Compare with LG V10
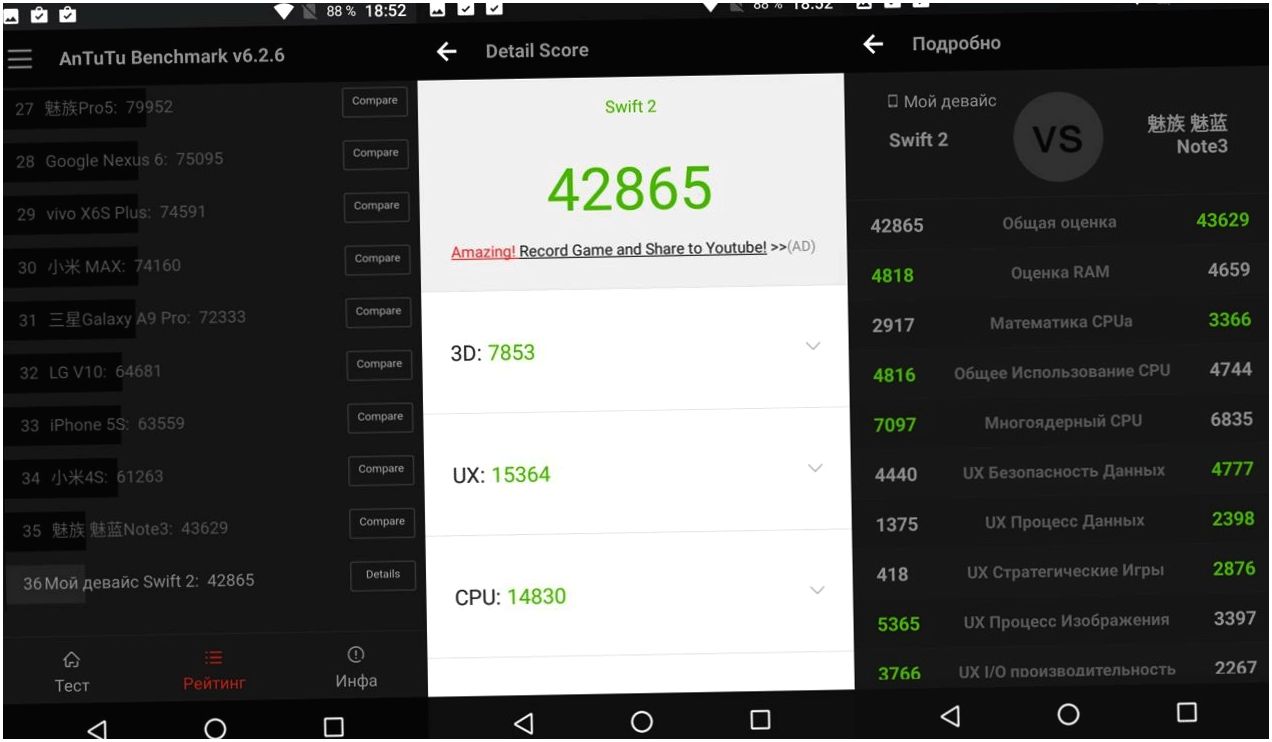Viewport: 1272px width, 742px height. pos(379,365)
